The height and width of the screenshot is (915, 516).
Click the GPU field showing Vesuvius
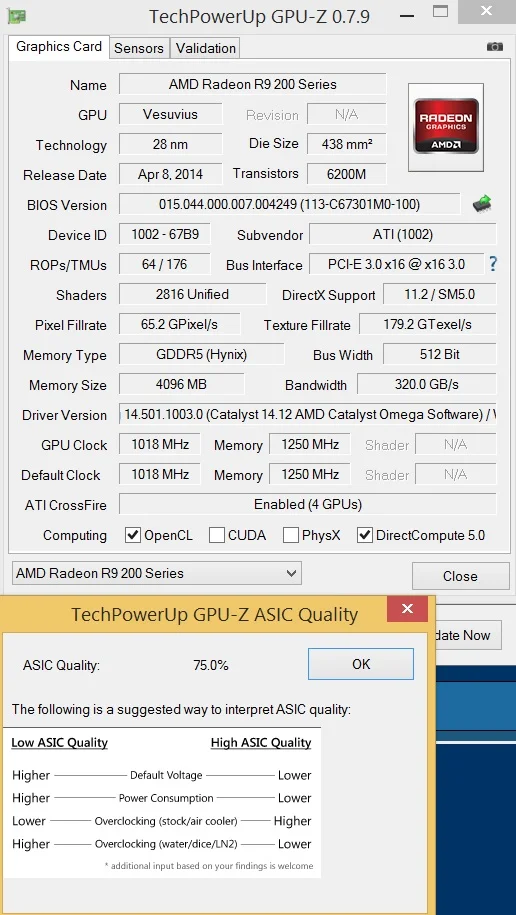[x=170, y=114]
